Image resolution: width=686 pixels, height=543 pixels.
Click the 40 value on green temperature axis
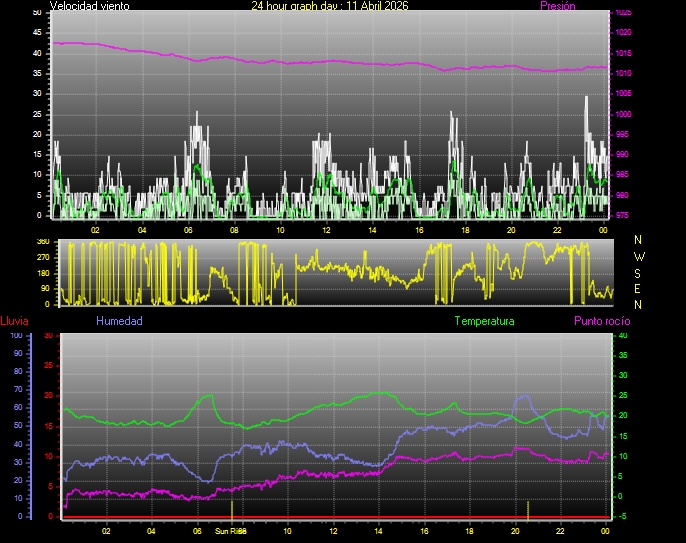point(624,336)
